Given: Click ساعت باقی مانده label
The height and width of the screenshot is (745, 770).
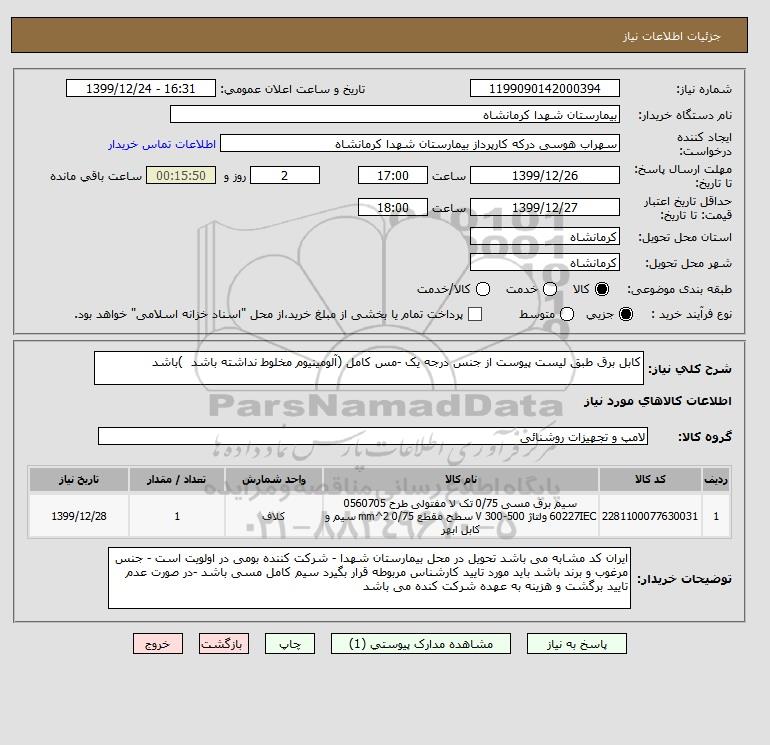Looking at the screenshot, I should (96, 176).
